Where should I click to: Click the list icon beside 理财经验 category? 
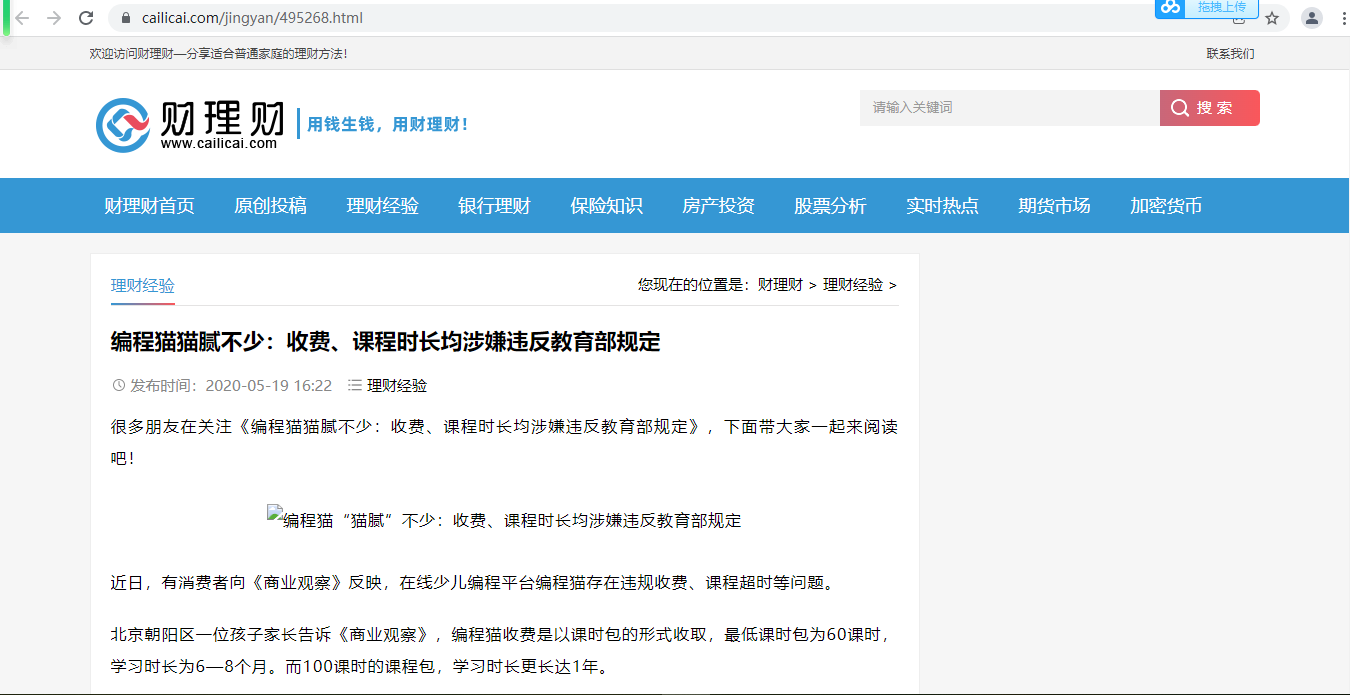click(x=354, y=385)
